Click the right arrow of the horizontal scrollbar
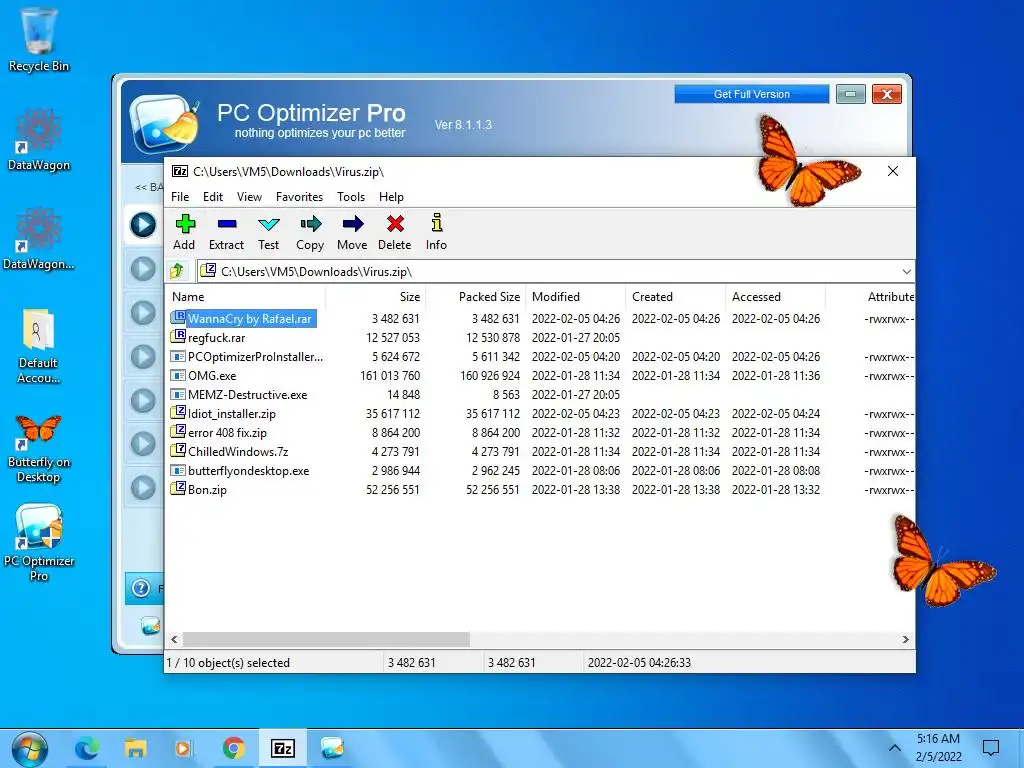 point(906,639)
